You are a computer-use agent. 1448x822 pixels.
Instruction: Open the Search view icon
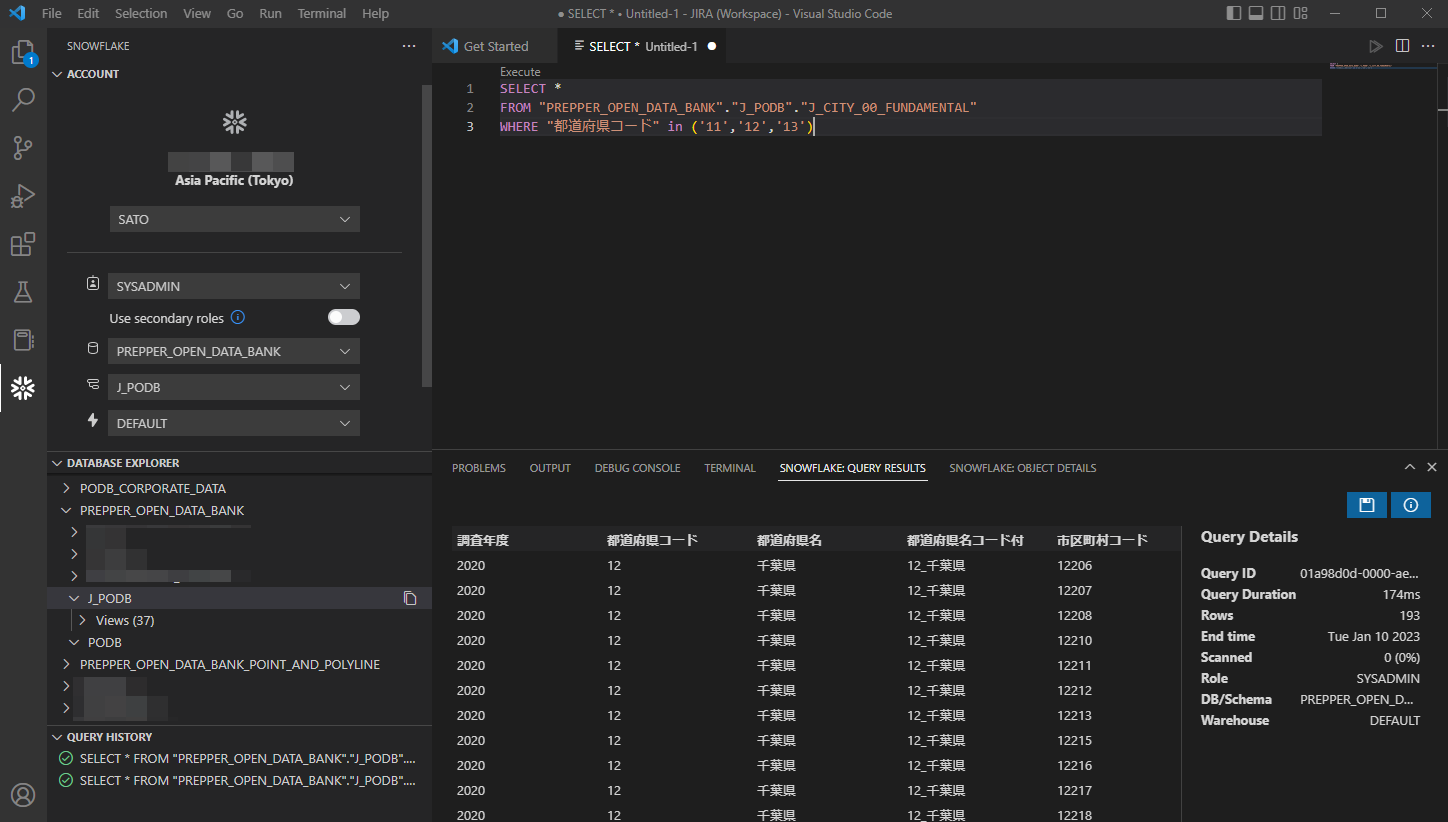(x=22, y=99)
